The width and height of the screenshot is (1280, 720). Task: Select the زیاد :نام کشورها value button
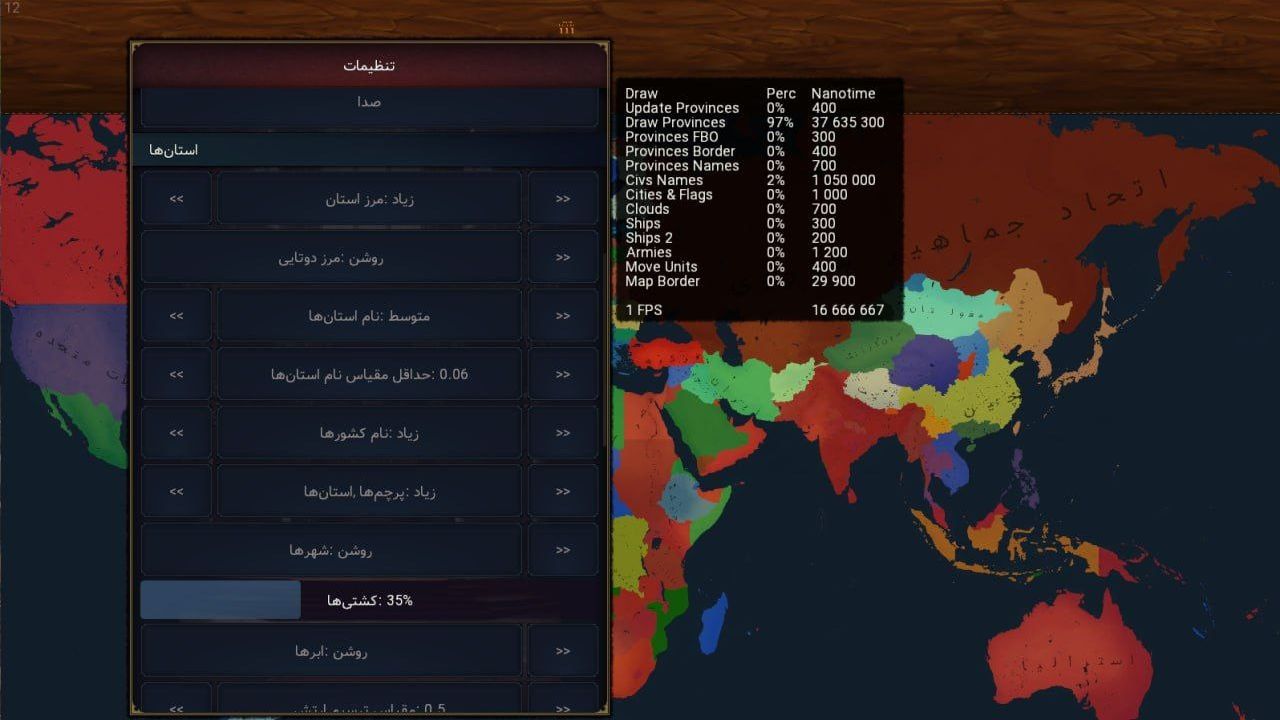tap(369, 433)
